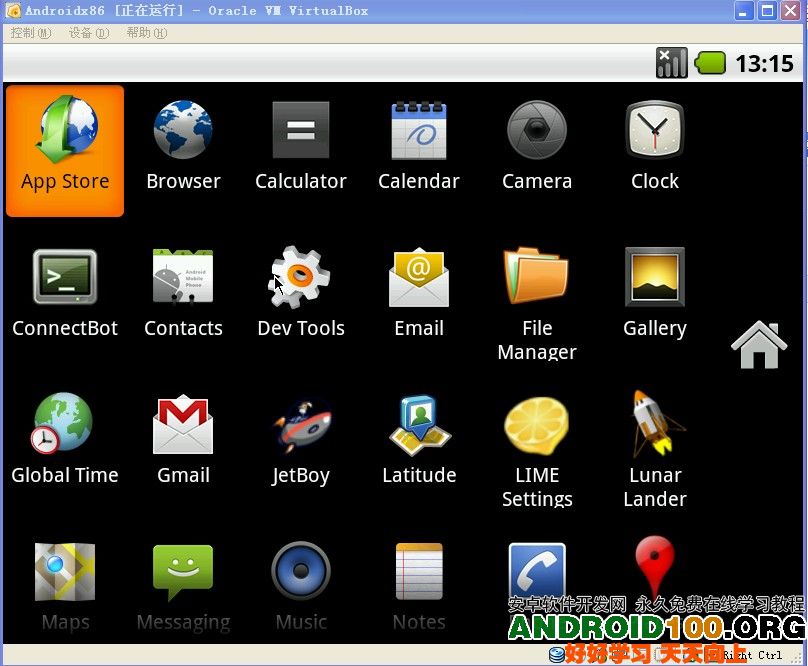Tap the green battery status icon
The height and width of the screenshot is (666, 808).
(710, 63)
